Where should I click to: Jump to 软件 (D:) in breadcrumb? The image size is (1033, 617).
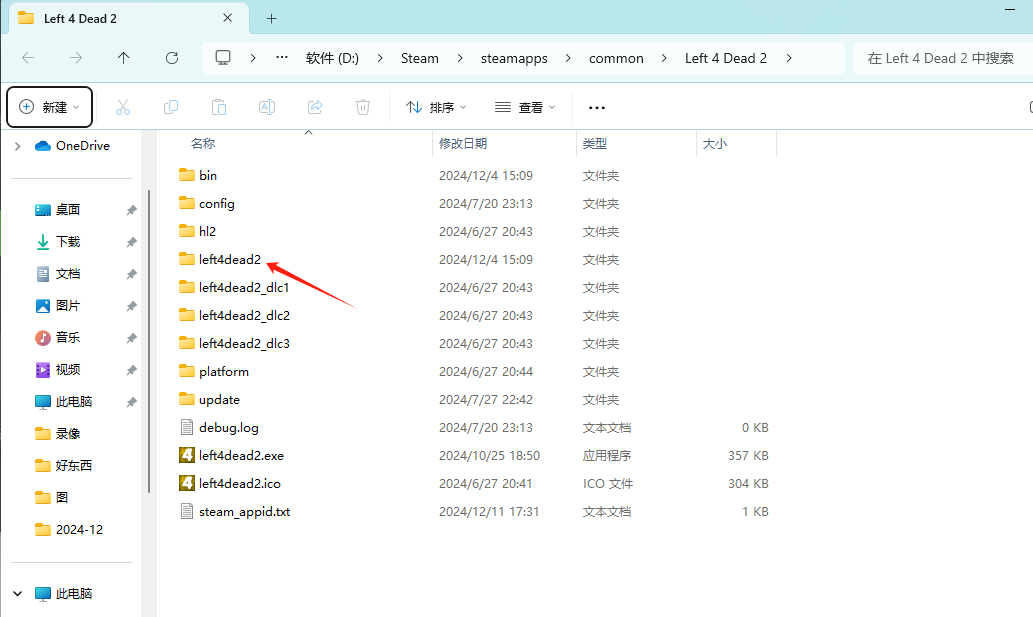(332, 58)
